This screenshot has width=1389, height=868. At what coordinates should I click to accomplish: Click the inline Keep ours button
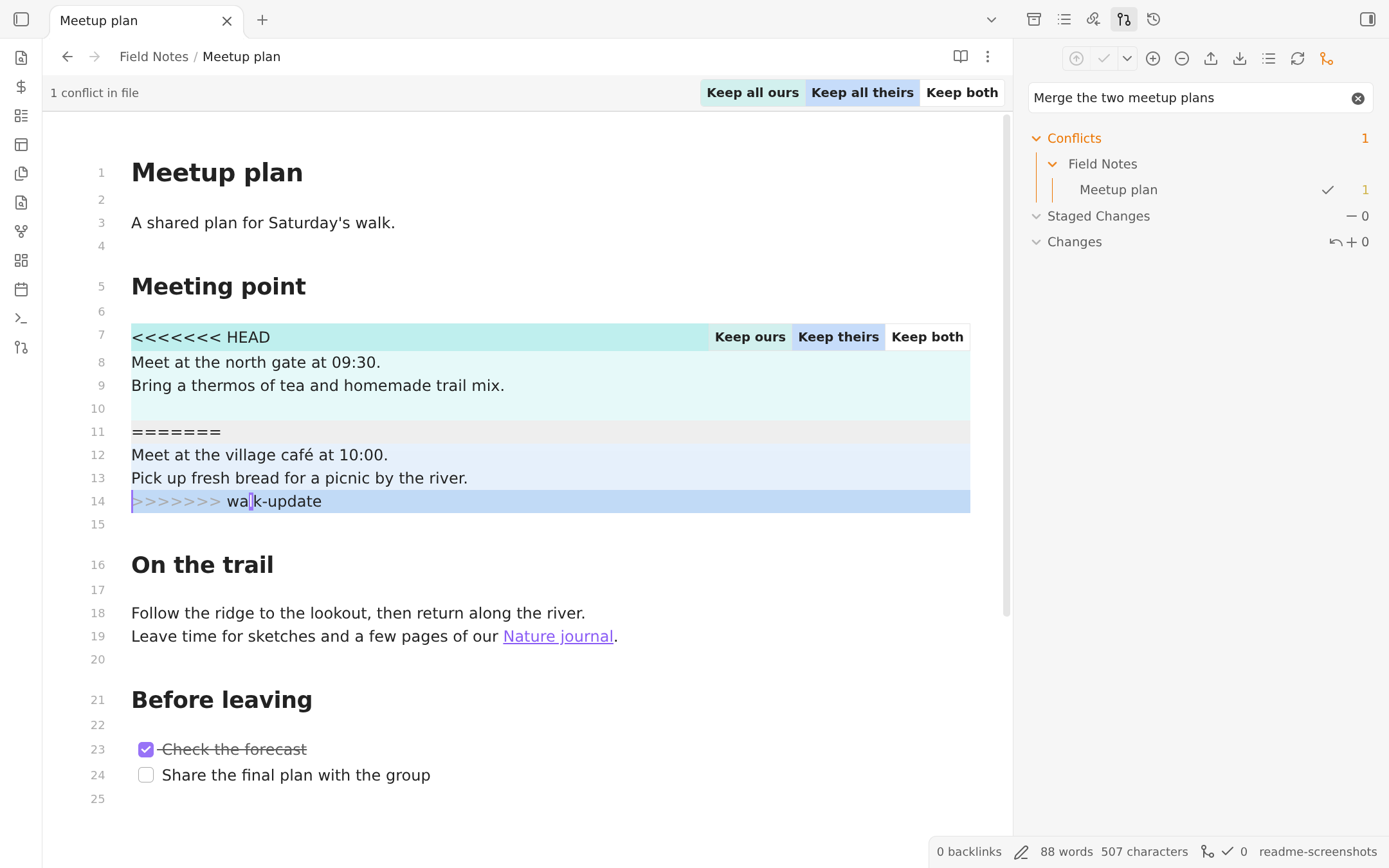750,337
